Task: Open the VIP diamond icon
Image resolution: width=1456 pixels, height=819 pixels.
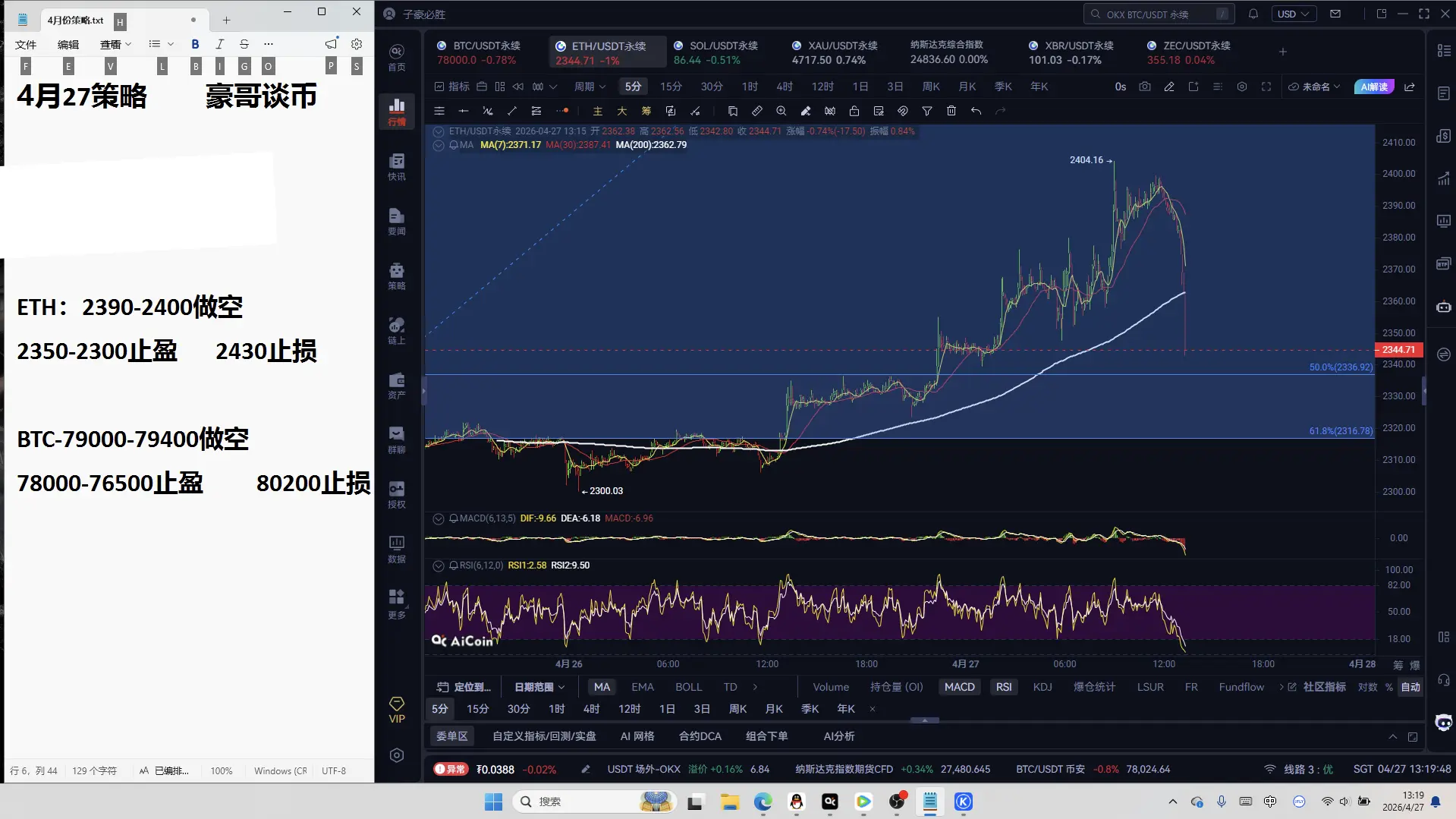Action: coord(397,710)
